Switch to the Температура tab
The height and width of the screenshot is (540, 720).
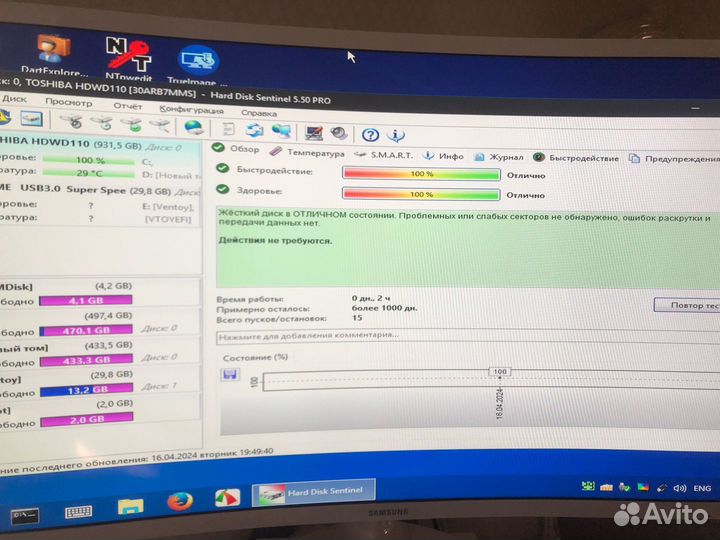(x=307, y=152)
